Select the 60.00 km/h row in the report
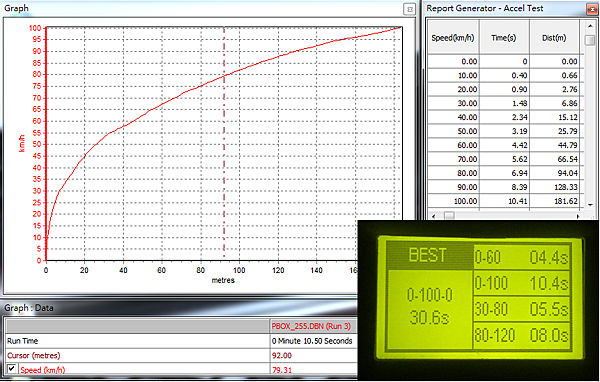Image resolution: width=600 pixels, height=382 pixels. click(503, 145)
